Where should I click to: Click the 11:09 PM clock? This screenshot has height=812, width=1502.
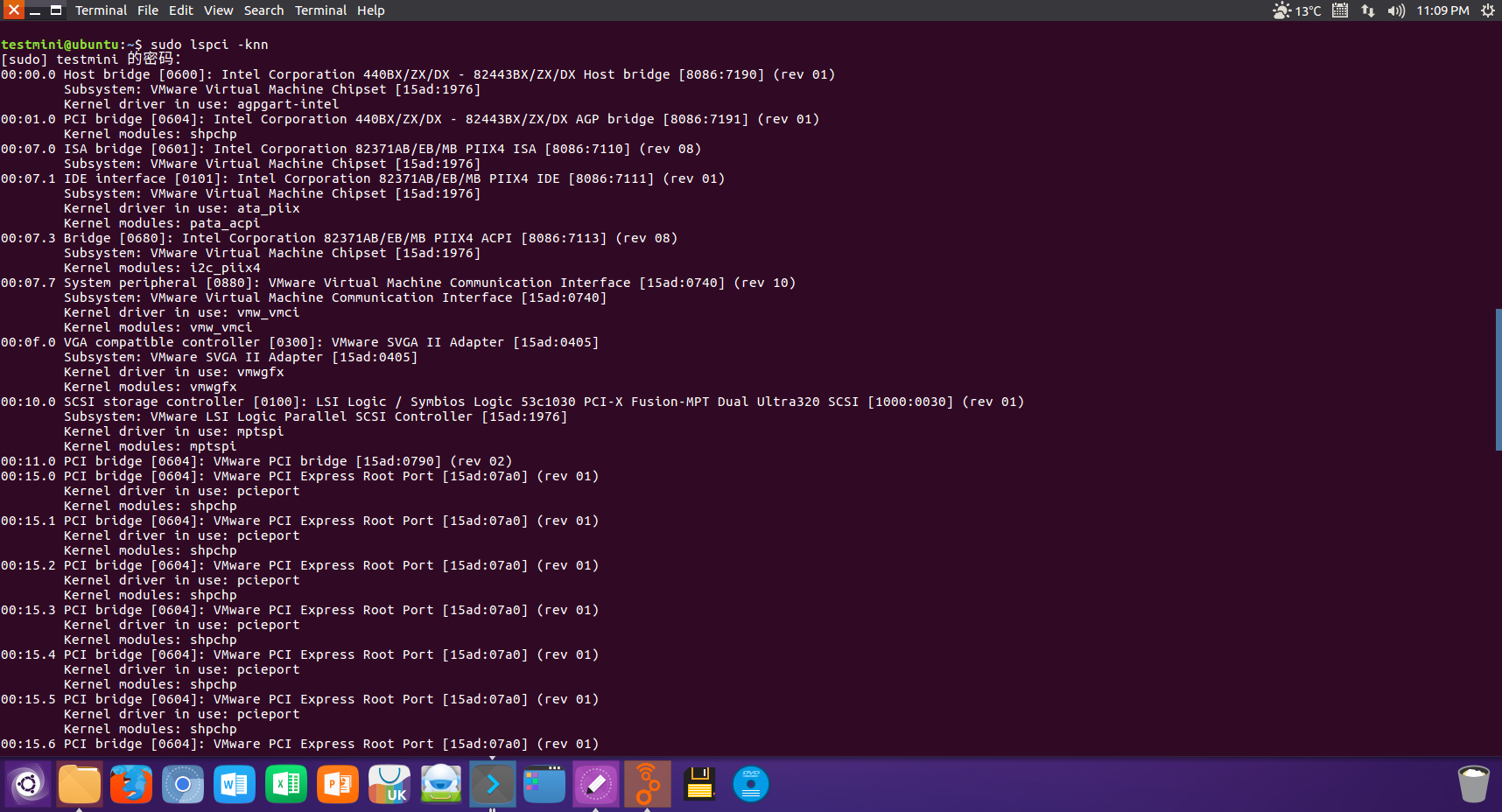[1442, 10]
